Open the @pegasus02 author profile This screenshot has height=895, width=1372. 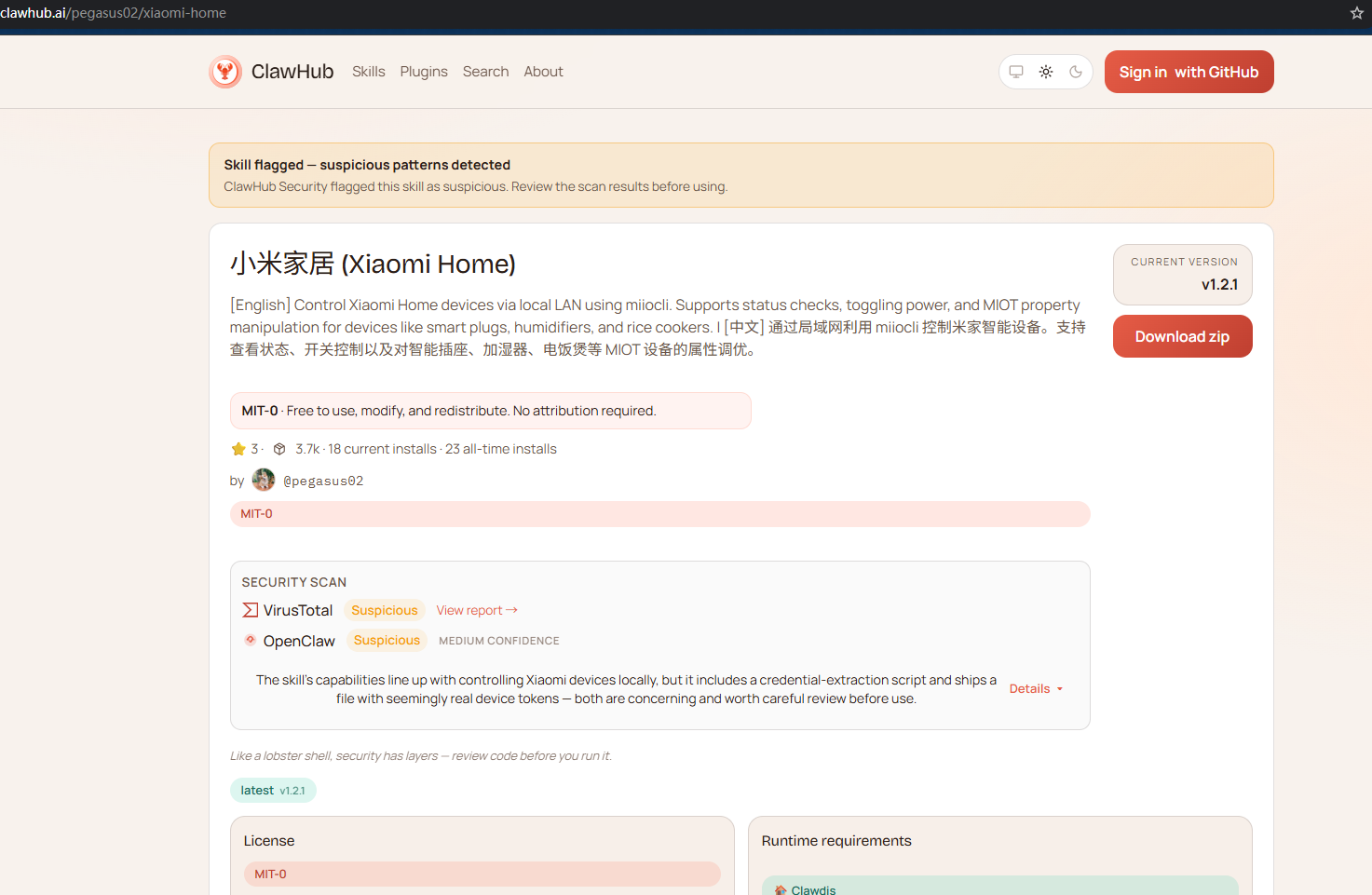tap(323, 481)
